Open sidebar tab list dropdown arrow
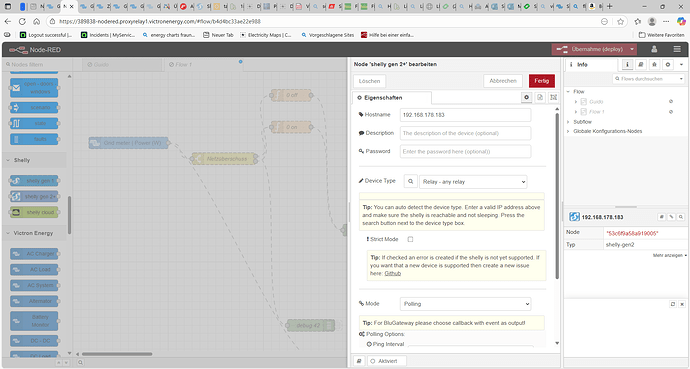Image resolution: width=690 pixels, height=369 pixels. point(682,64)
